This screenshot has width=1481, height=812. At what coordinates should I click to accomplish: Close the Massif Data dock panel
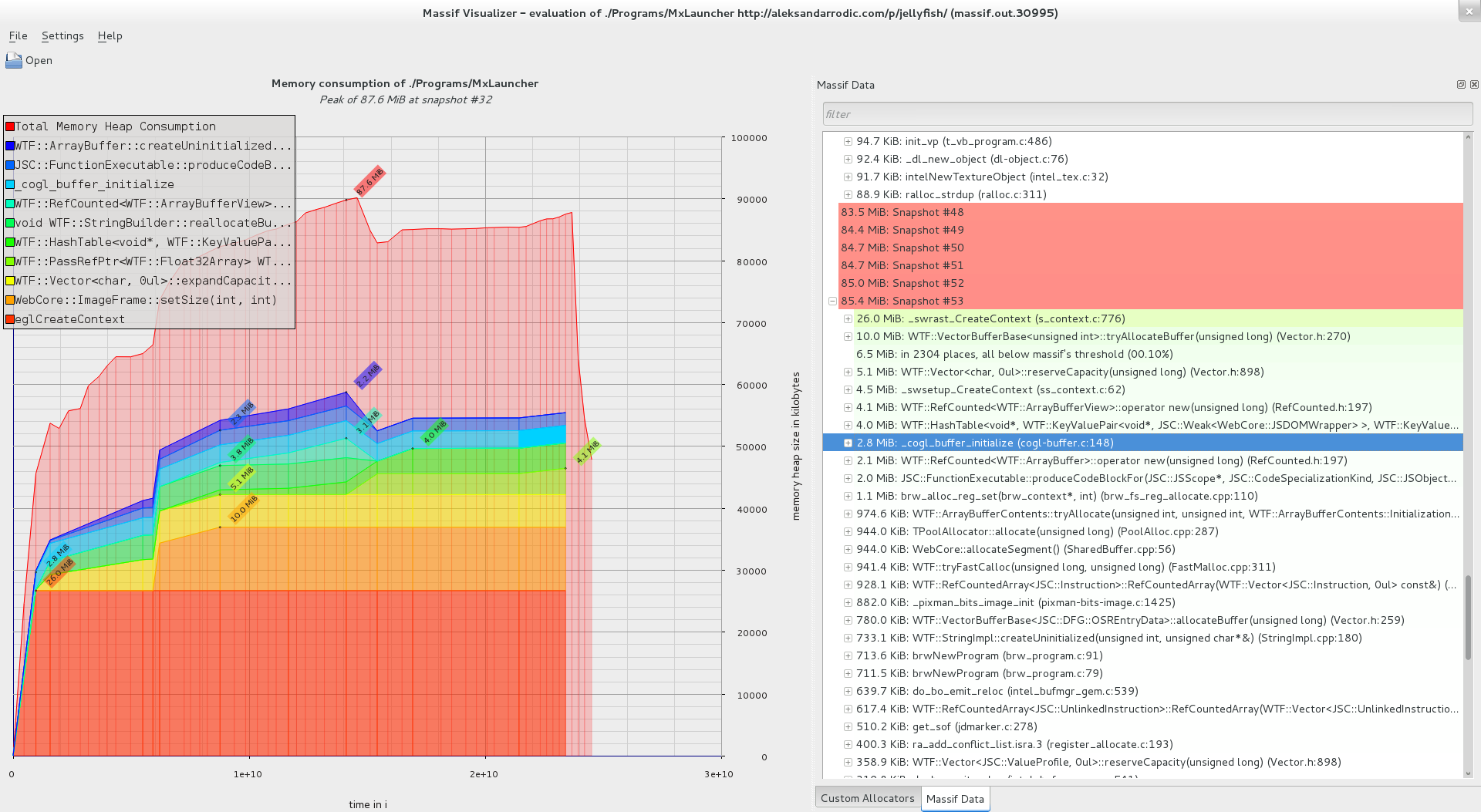coord(1474,85)
